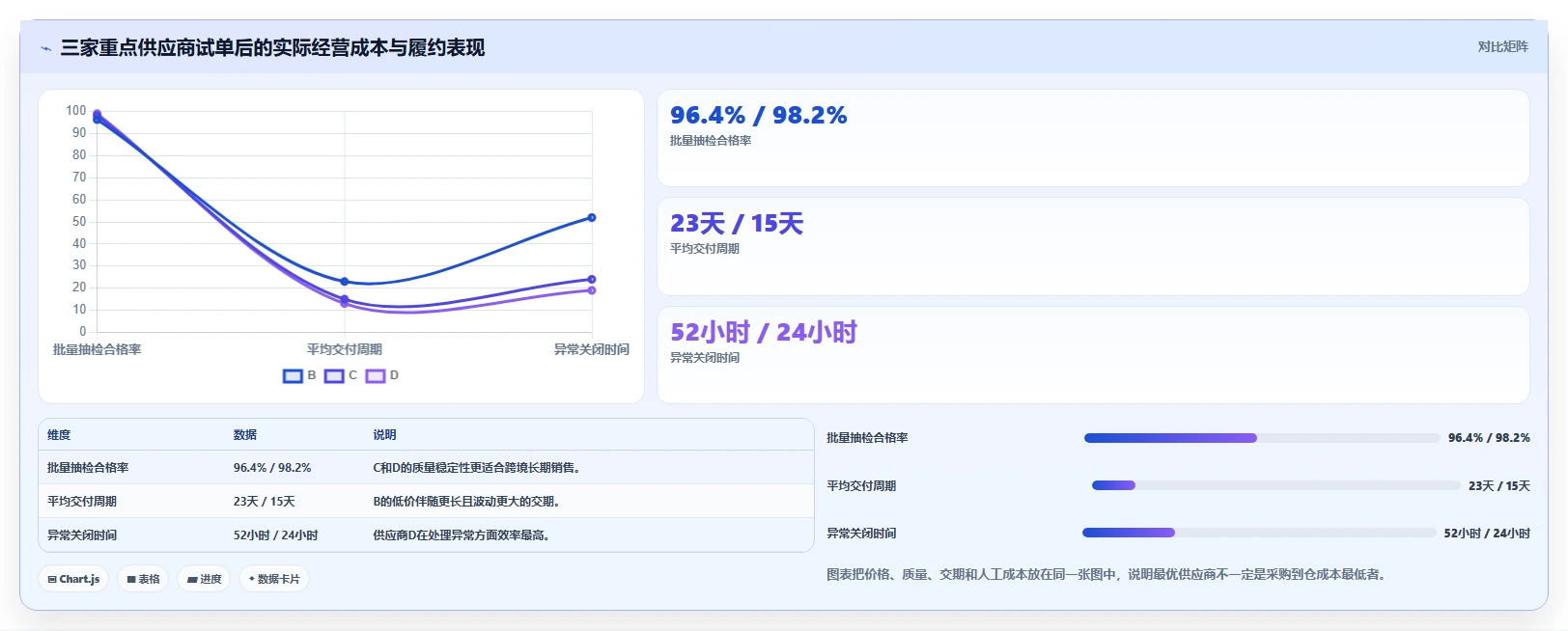The image size is (1568, 631).
Task: Click table cell 96.4% / 98.2%
Action: pyautogui.click(x=272, y=468)
